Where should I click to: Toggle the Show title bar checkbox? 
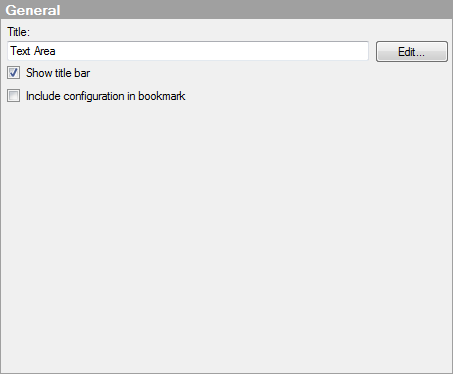point(13,73)
